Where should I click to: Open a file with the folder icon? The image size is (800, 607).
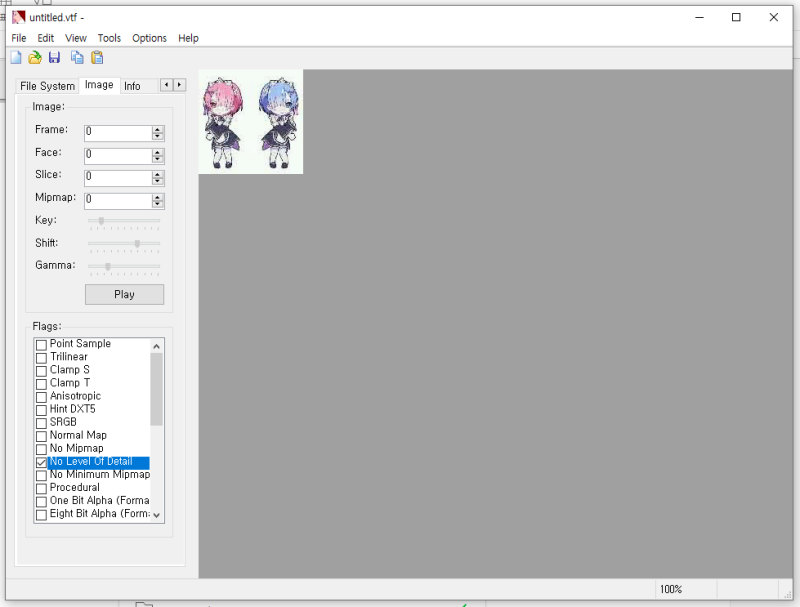tap(35, 58)
